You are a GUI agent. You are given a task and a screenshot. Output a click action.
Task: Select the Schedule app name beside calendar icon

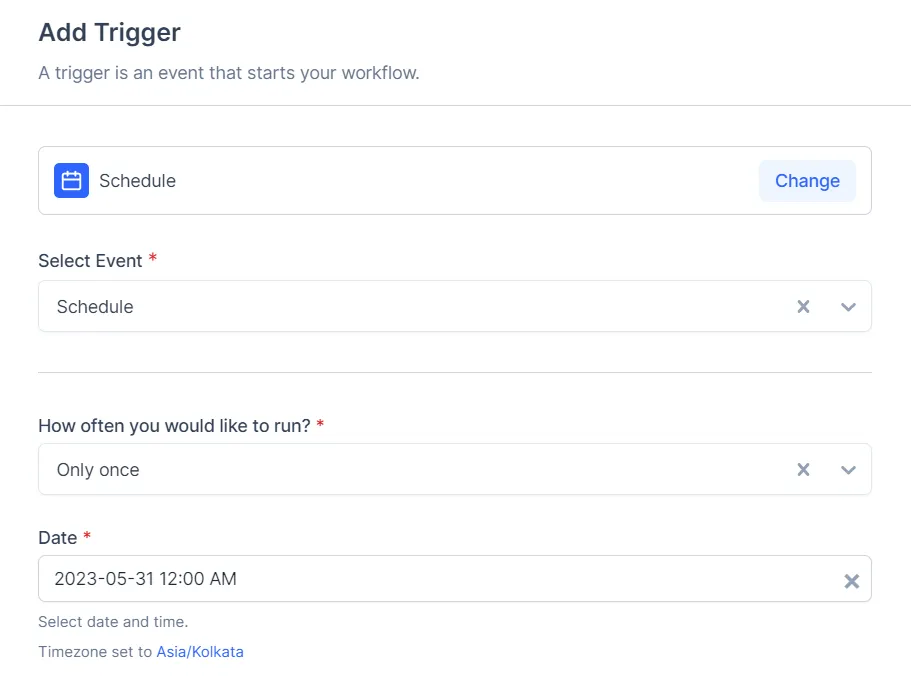pos(137,181)
